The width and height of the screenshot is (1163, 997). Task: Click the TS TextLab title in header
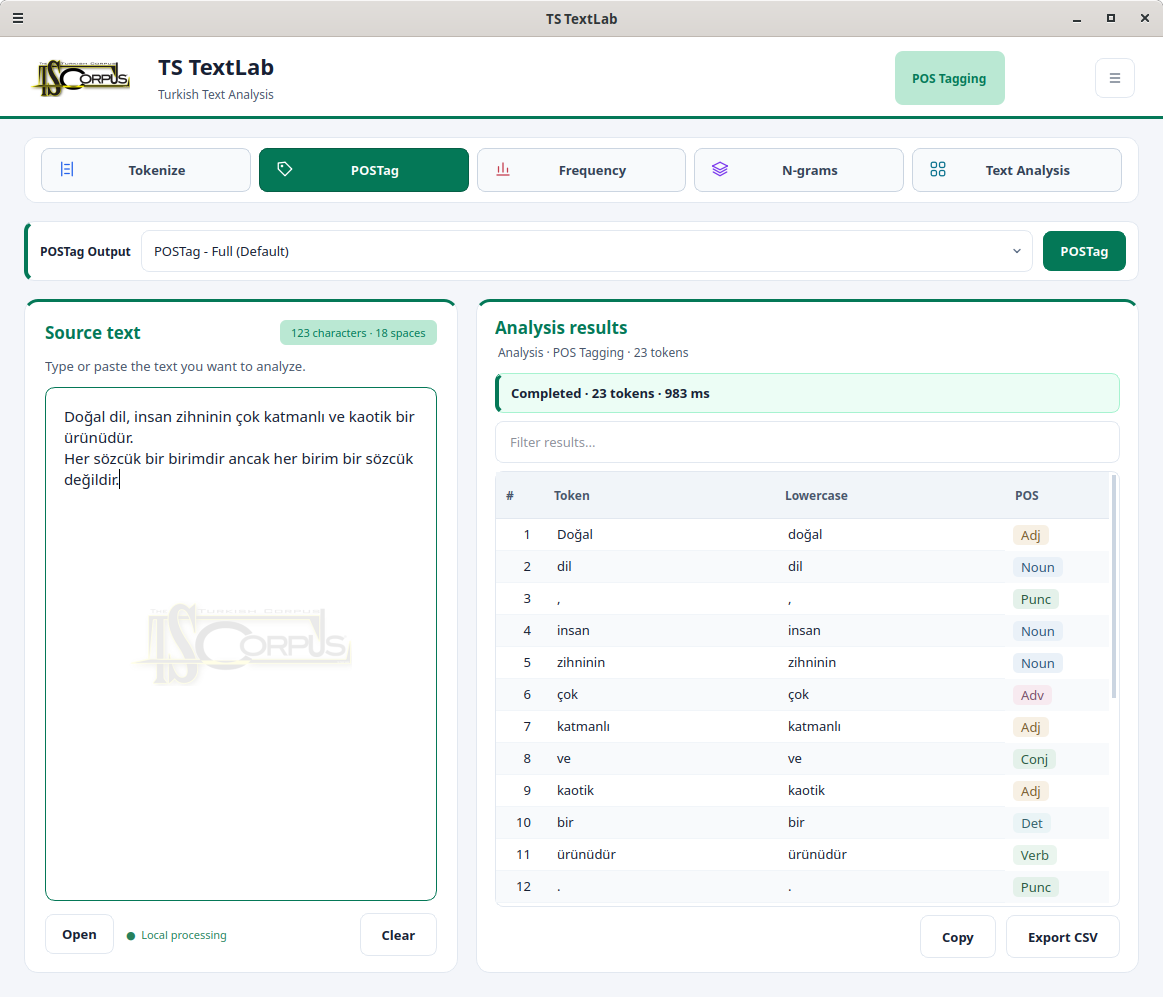coord(216,68)
